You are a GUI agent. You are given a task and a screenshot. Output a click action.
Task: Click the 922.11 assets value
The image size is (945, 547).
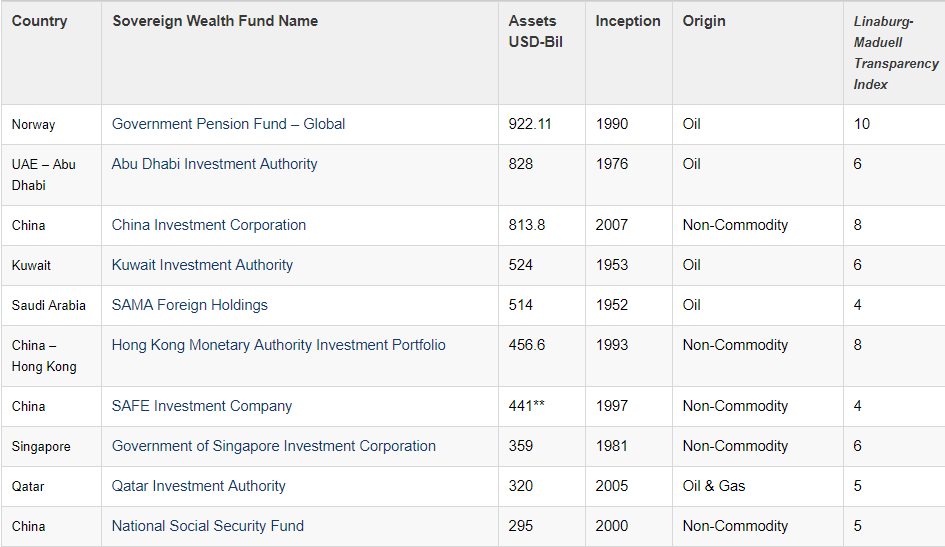click(530, 124)
